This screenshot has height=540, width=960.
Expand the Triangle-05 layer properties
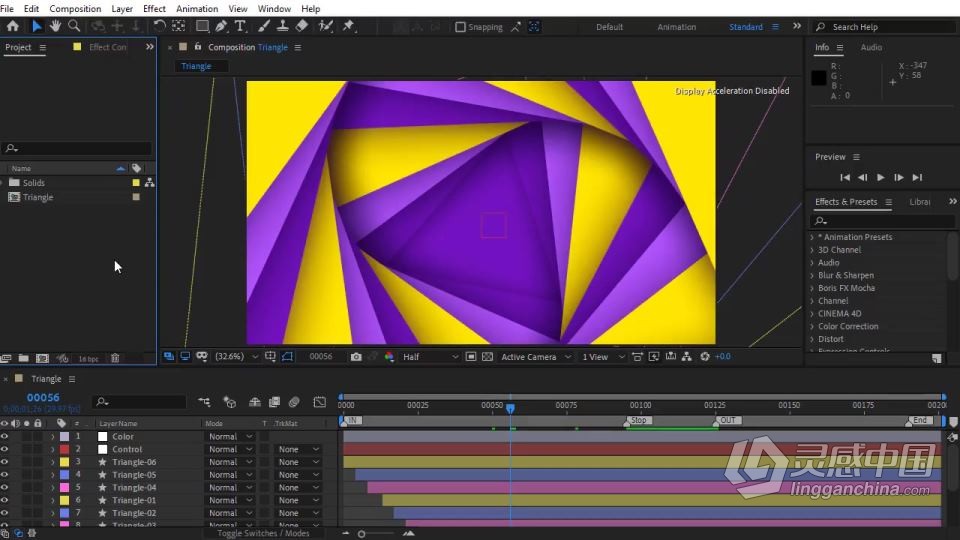[53, 475]
